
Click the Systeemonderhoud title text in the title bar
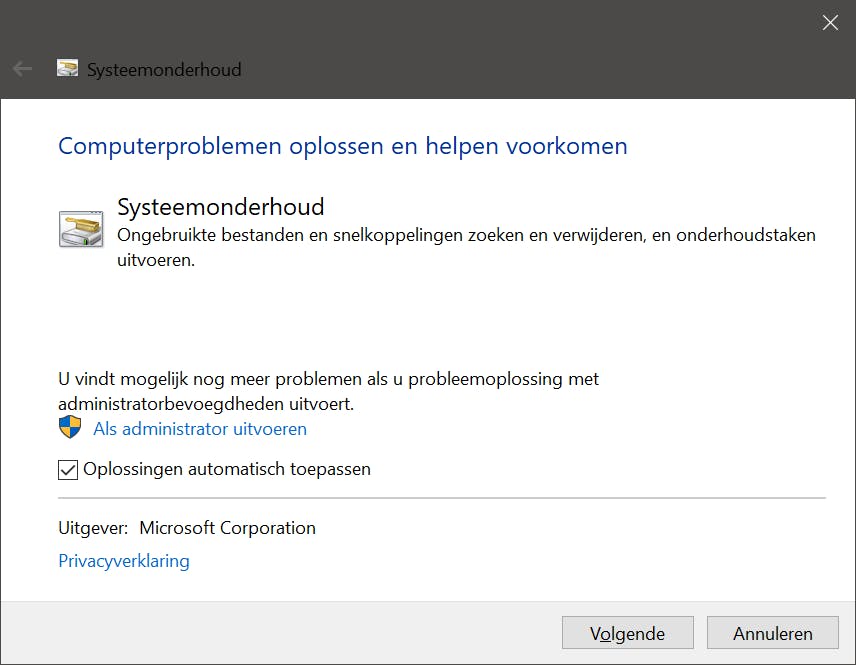point(164,70)
